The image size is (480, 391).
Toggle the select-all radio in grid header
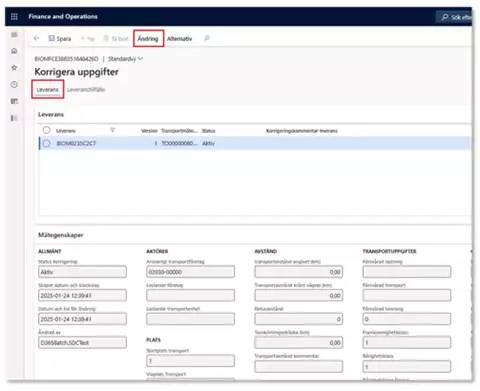coord(46,130)
